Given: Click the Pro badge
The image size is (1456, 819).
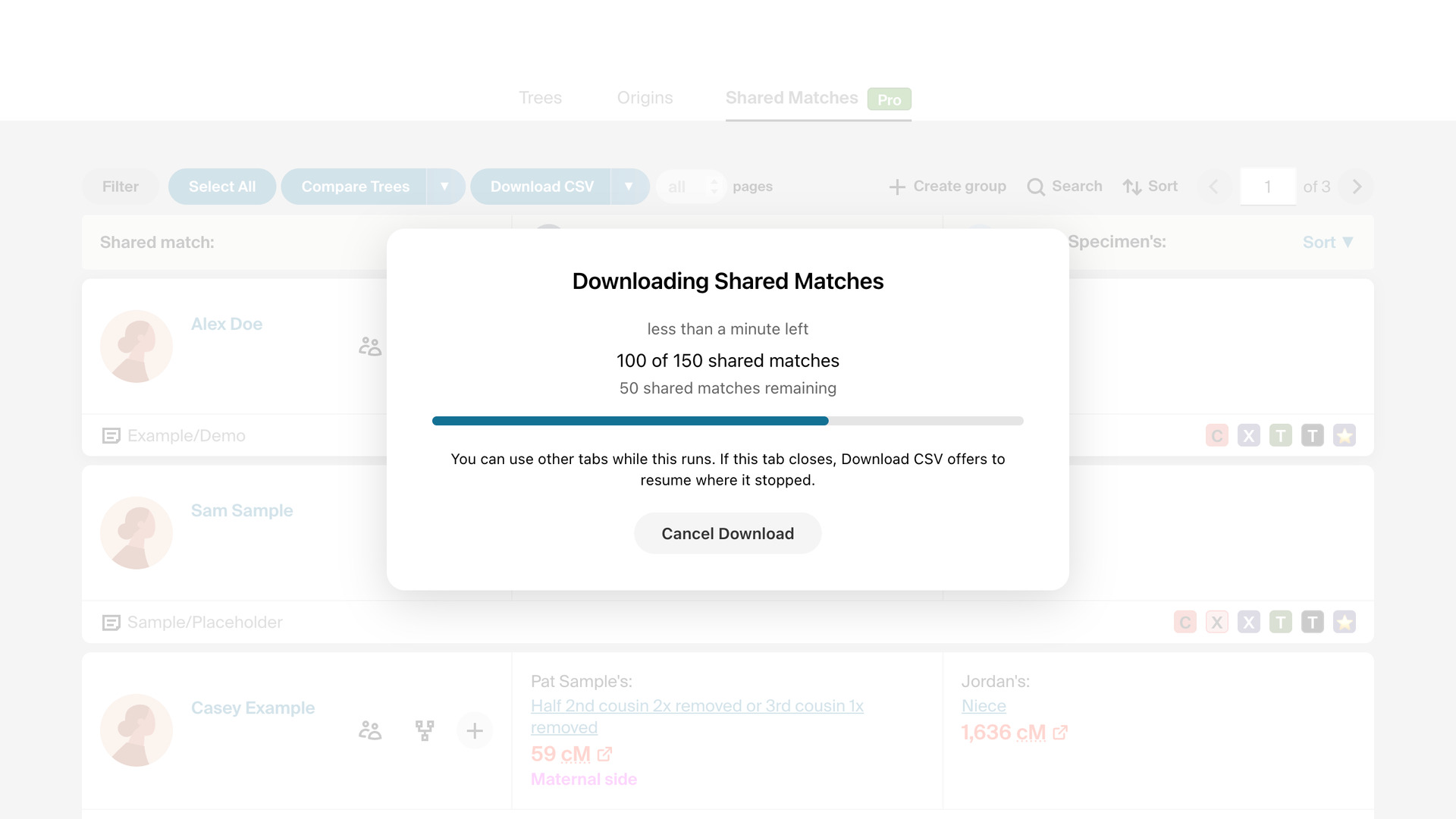Looking at the screenshot, I should [x=889, y=99].
